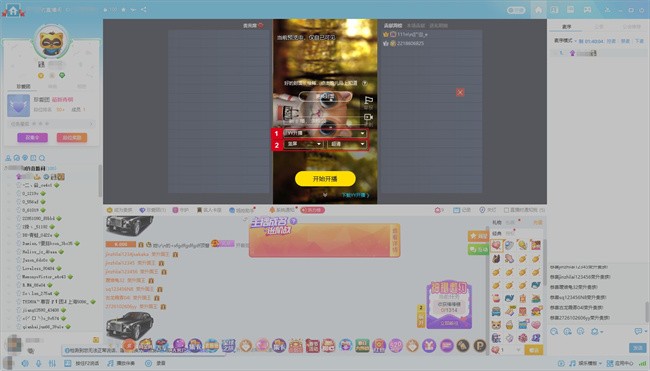Click the 520 activity badge icon
The width and height of the screenshot is (650, 371).
(x=395, y=345)
